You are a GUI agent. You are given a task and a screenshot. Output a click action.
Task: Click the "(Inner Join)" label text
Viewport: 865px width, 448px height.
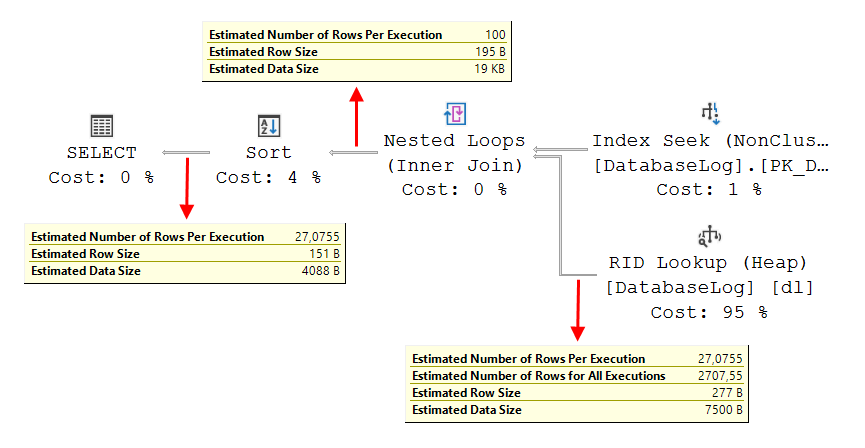coord(454,165)
